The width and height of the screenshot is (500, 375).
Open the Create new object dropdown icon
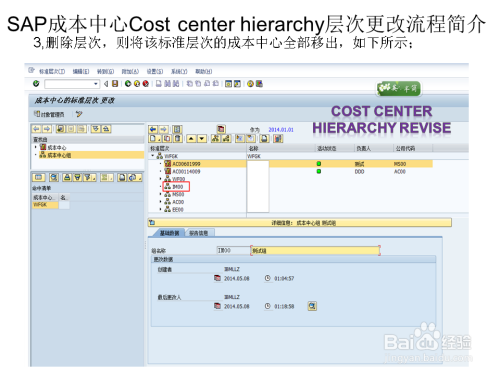point(156,138)
